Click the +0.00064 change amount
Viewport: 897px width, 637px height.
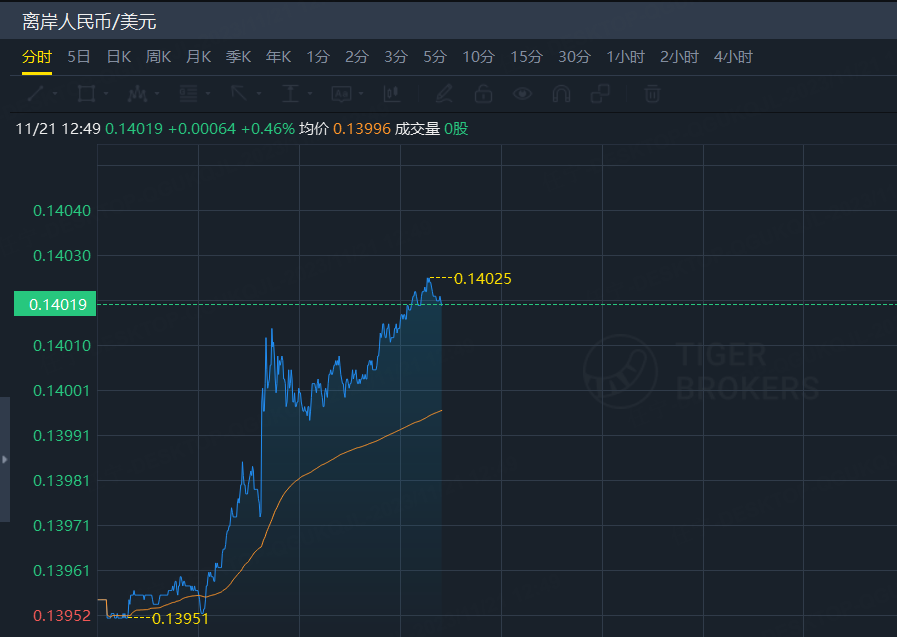pyautogui.click(x=202, y=129)
